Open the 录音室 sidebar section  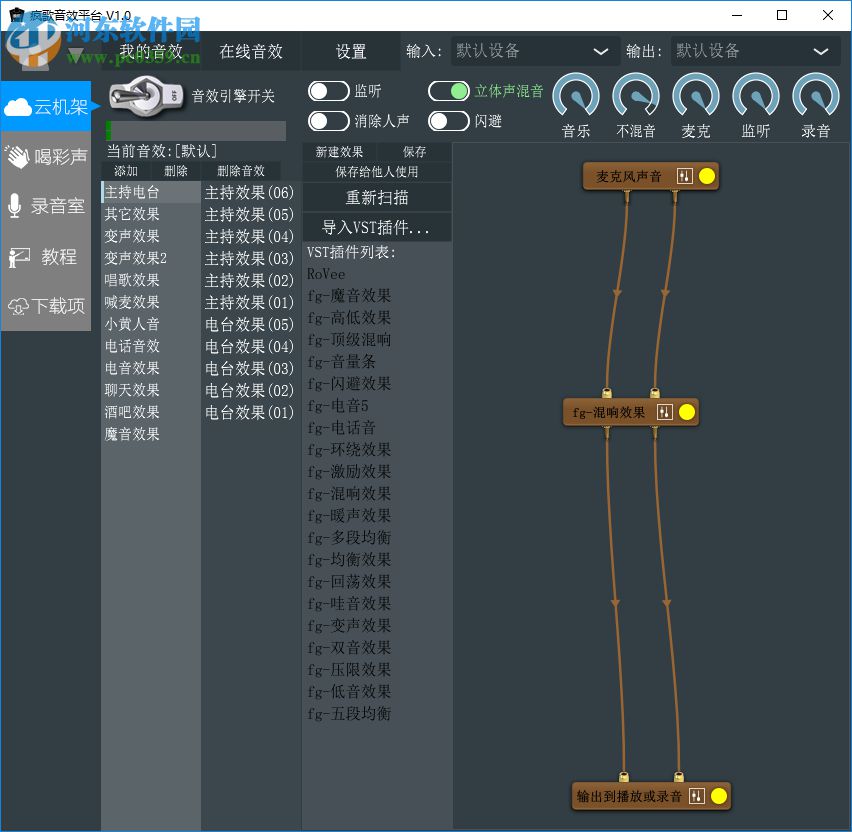(47, 206)
